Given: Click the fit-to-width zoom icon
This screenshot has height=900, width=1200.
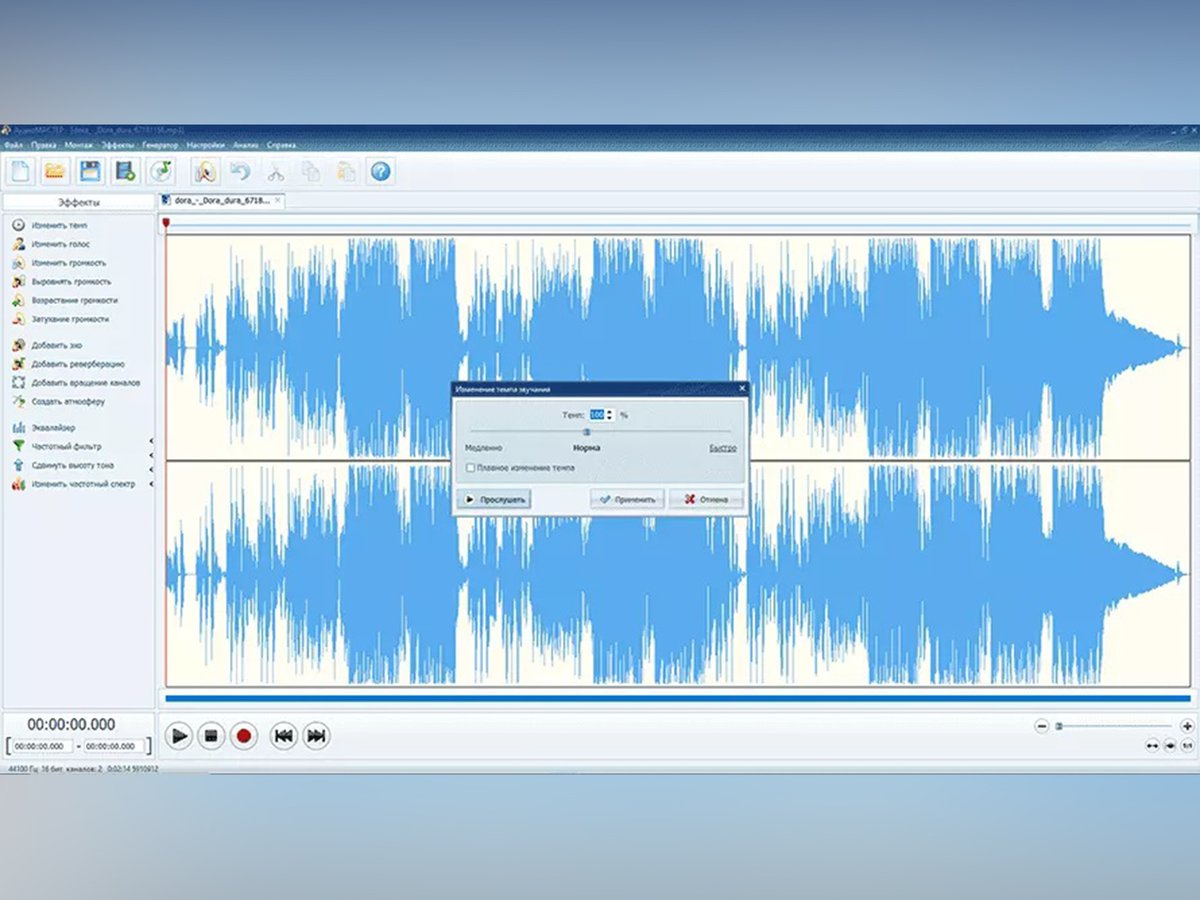Looking at the screenshot, I should [x=1152, y=745].
